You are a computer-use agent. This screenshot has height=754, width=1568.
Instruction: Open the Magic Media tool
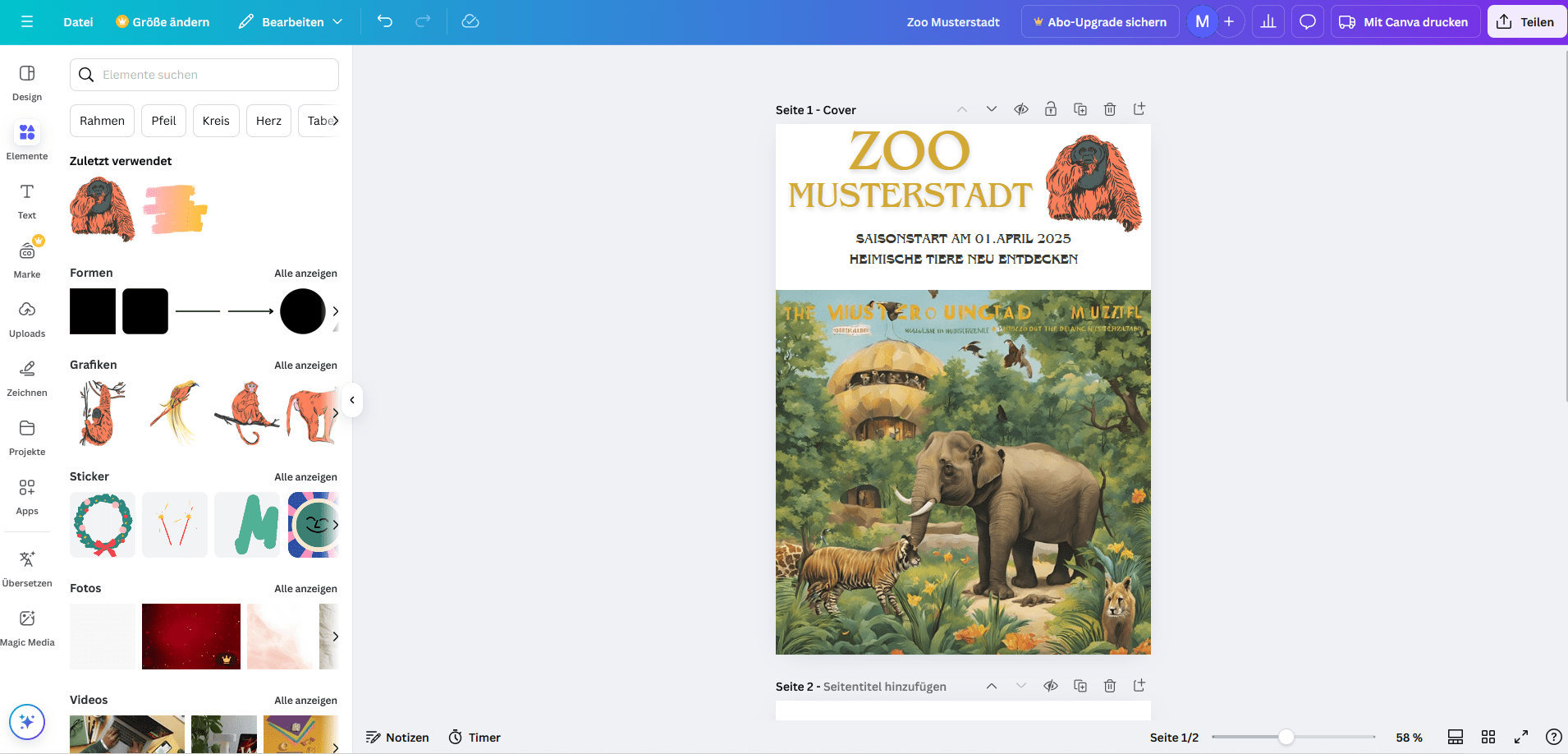coord(27,628)
